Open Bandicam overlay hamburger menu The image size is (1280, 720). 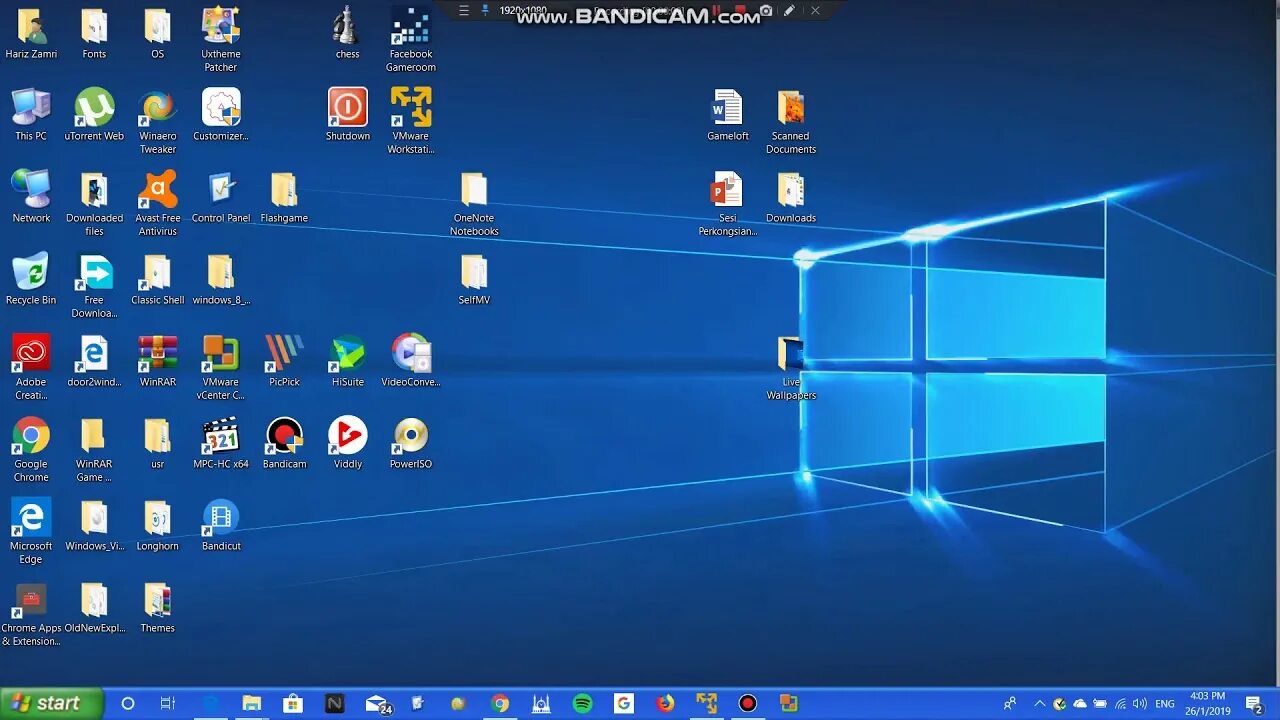(x=463, y=10)
